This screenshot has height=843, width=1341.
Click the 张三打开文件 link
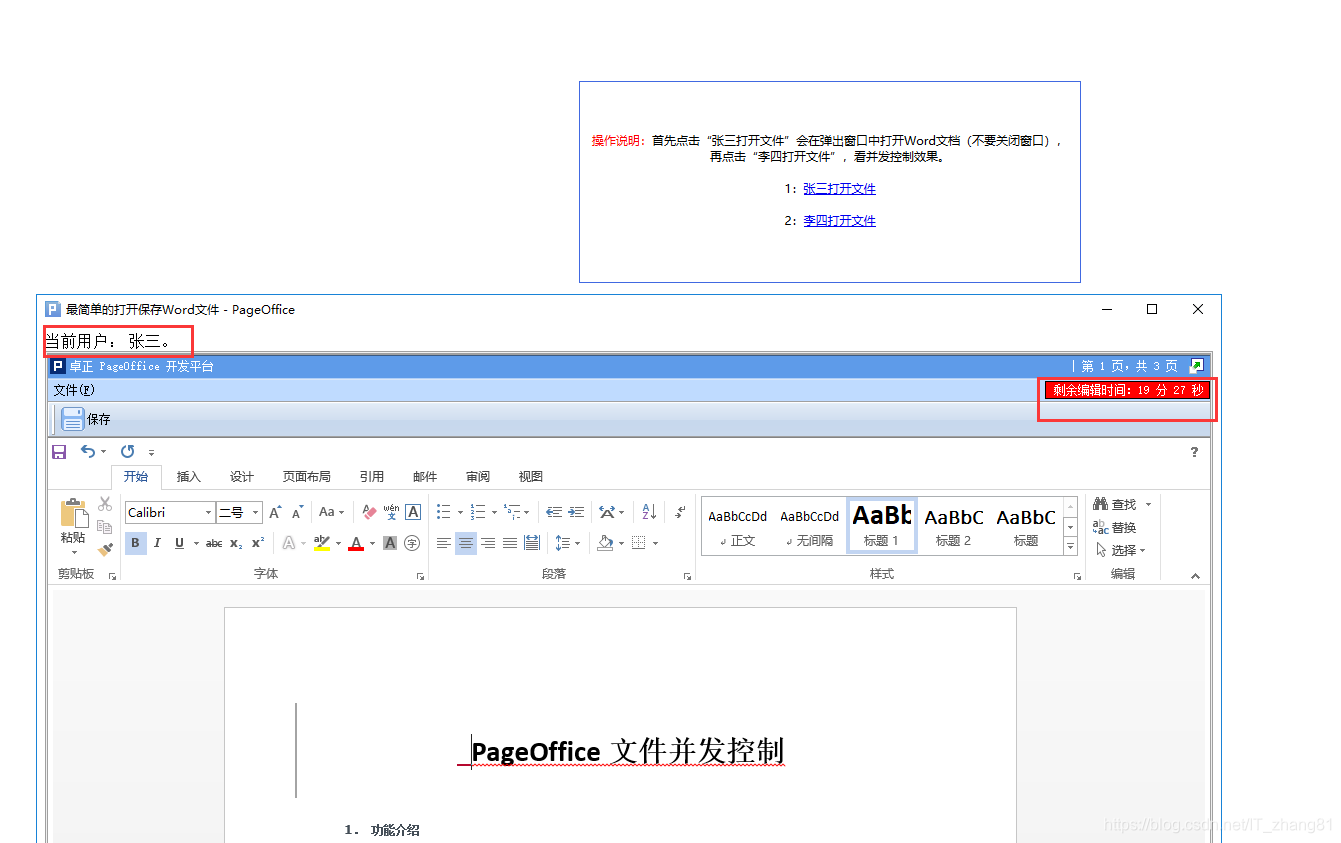pos(839,189)
